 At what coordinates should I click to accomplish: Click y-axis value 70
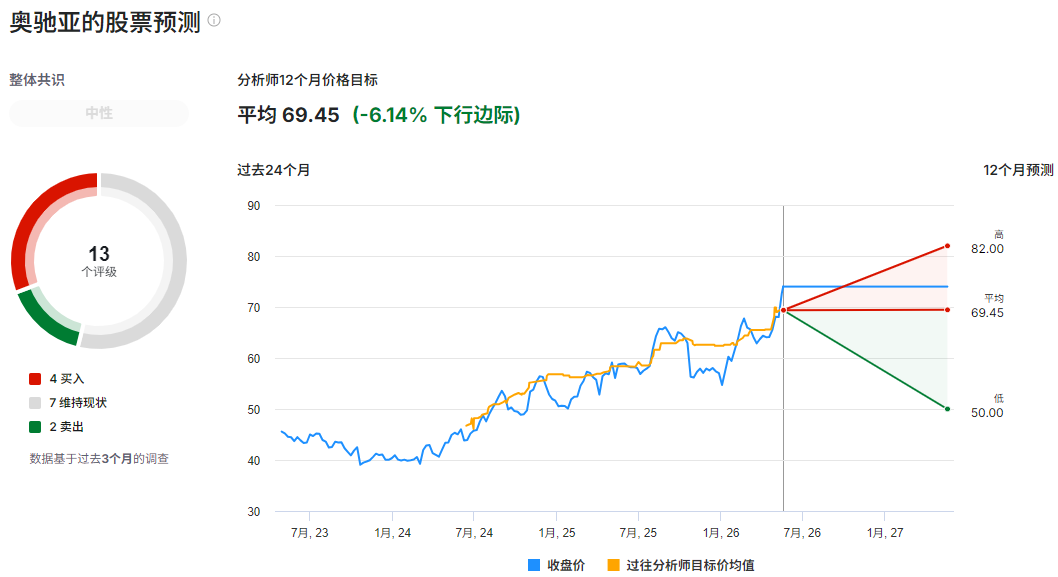pos(254,308)
